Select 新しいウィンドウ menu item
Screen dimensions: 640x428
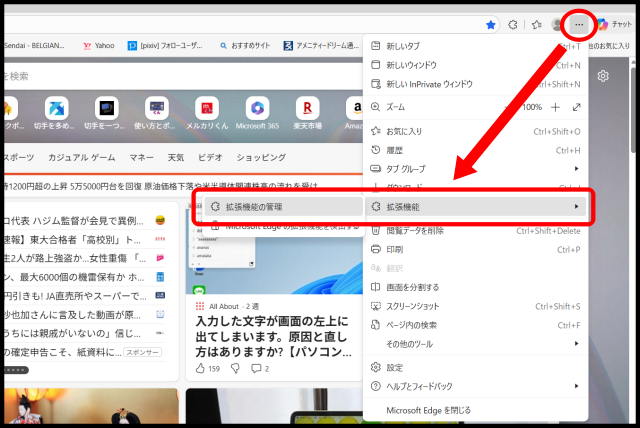476,65
